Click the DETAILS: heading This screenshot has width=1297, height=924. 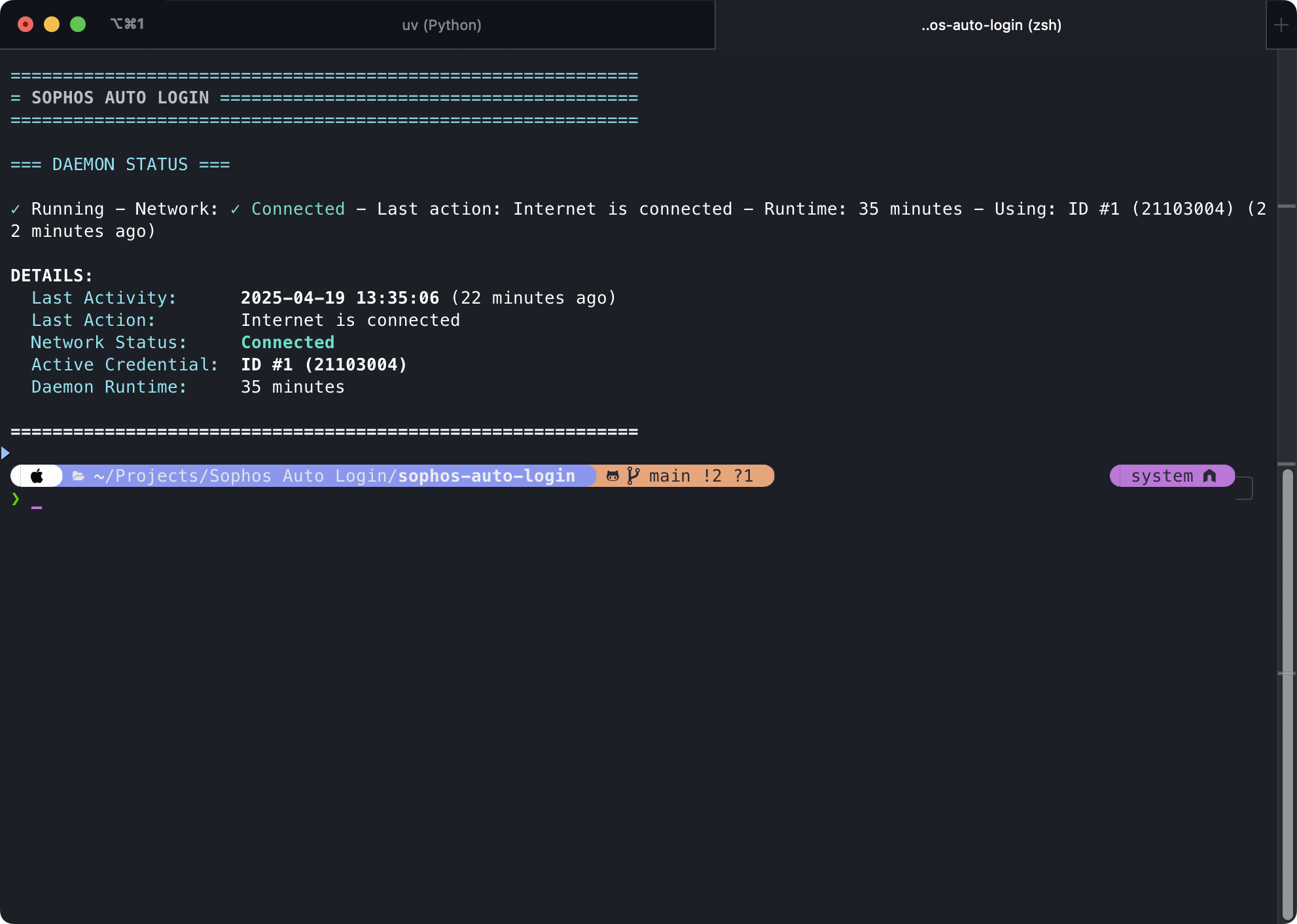[x=52, y=275]
